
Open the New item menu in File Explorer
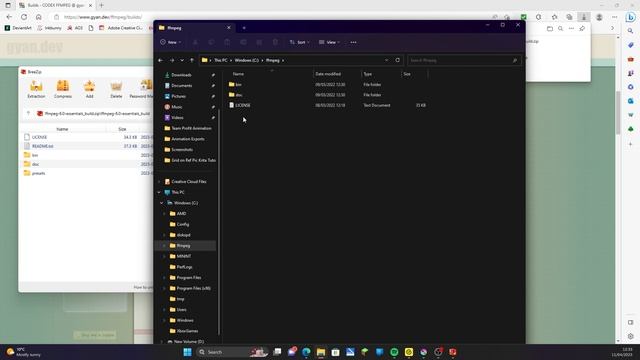171,42
